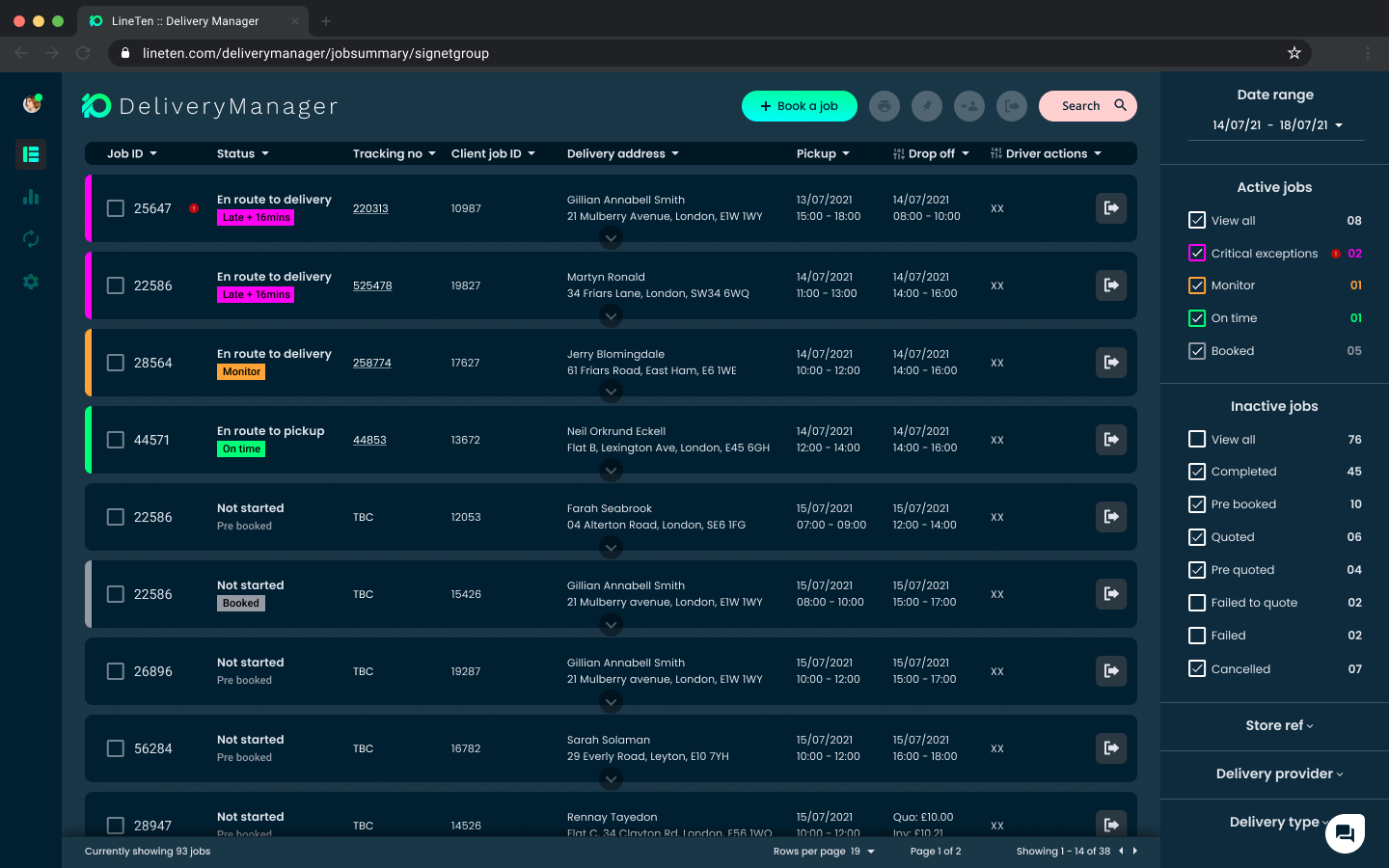
Task: Sort by the Delivery address column header
Action: tap(622, 153)
